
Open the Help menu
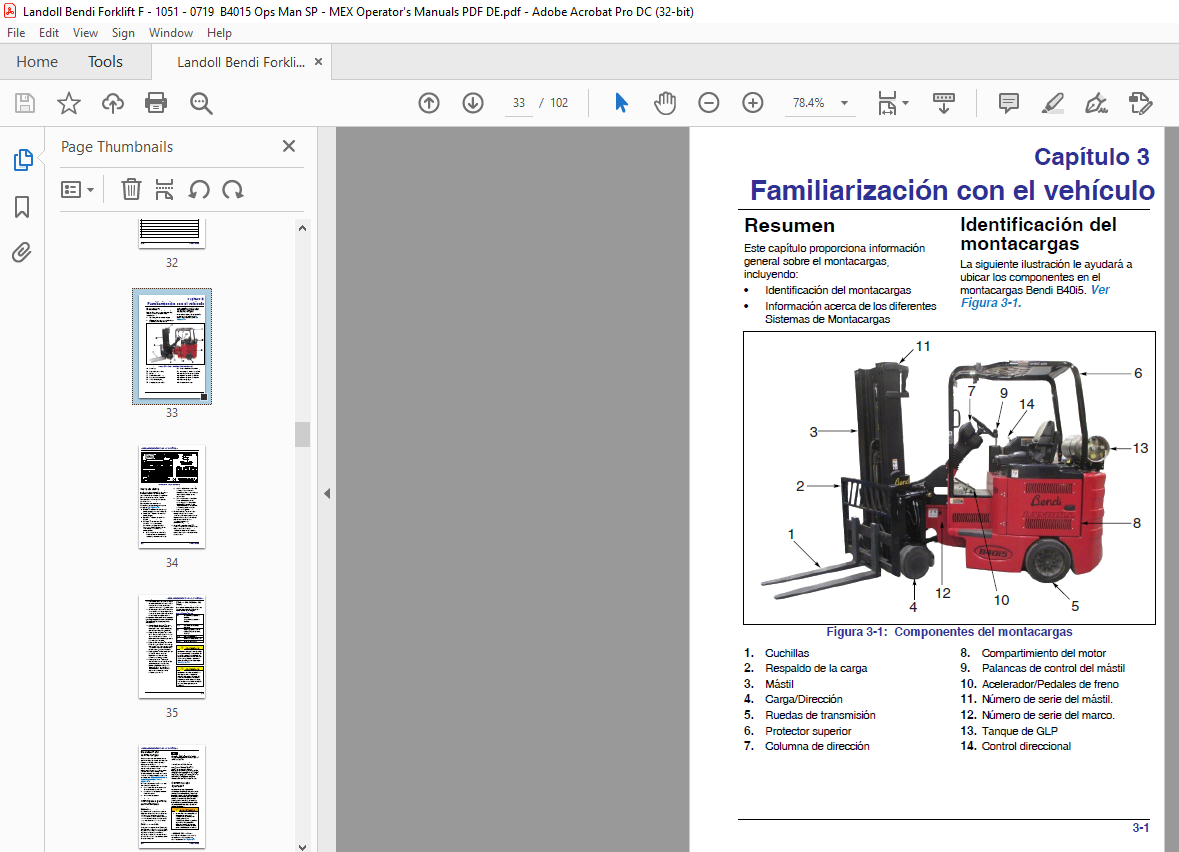(220, 33)
